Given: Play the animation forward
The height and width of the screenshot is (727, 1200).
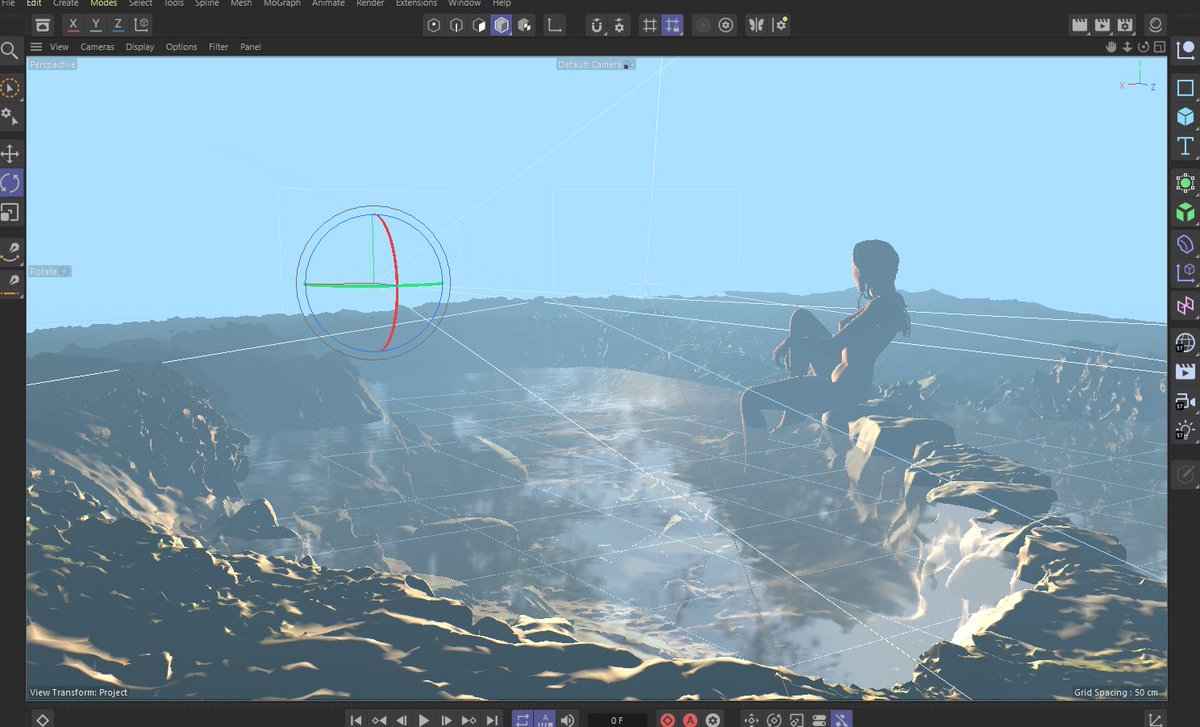Looking at the screenshot, I should (424, 719).
